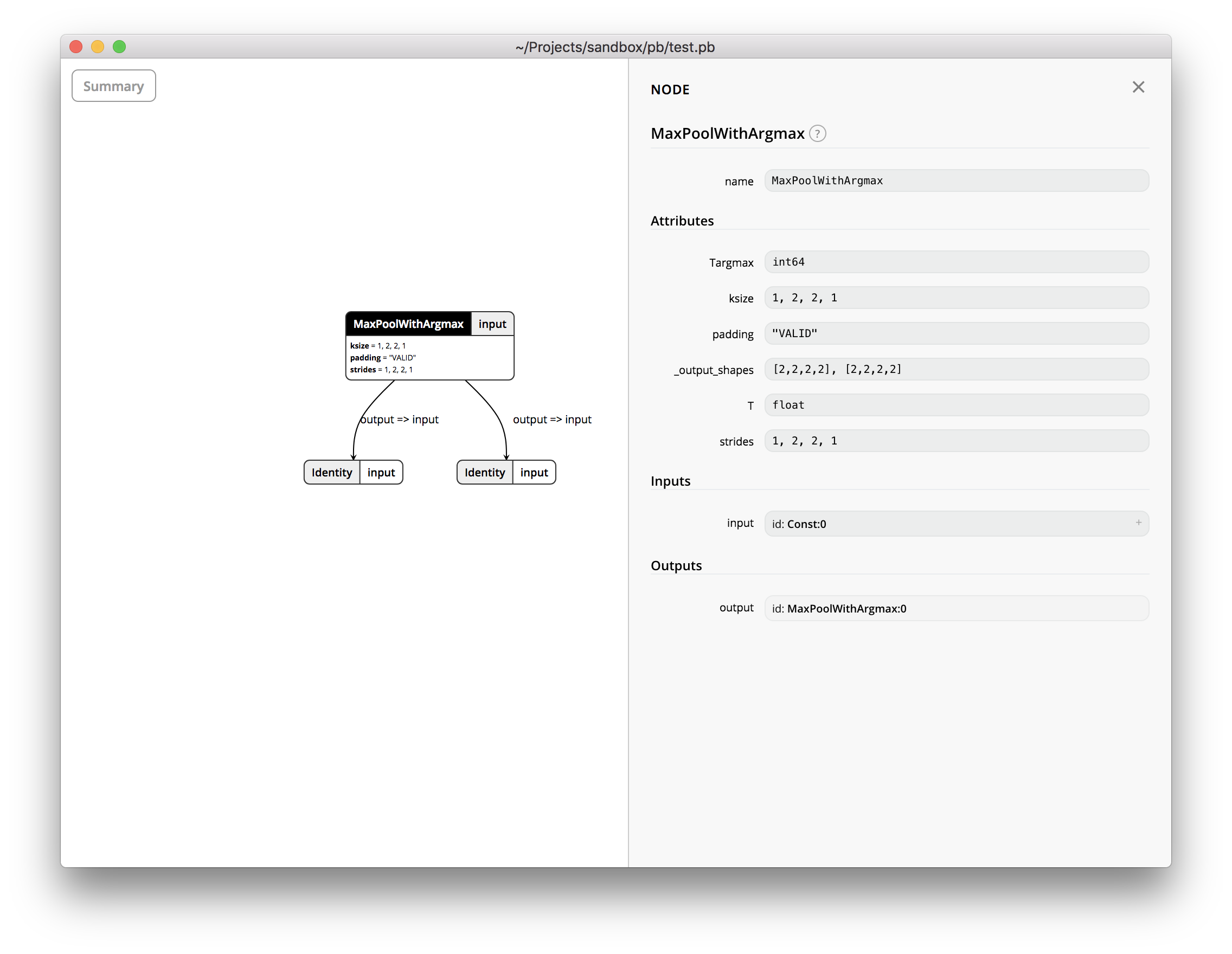Screen dimensions: 1232x954
Task: Select the left Identity node
Action: coord(331,473)
